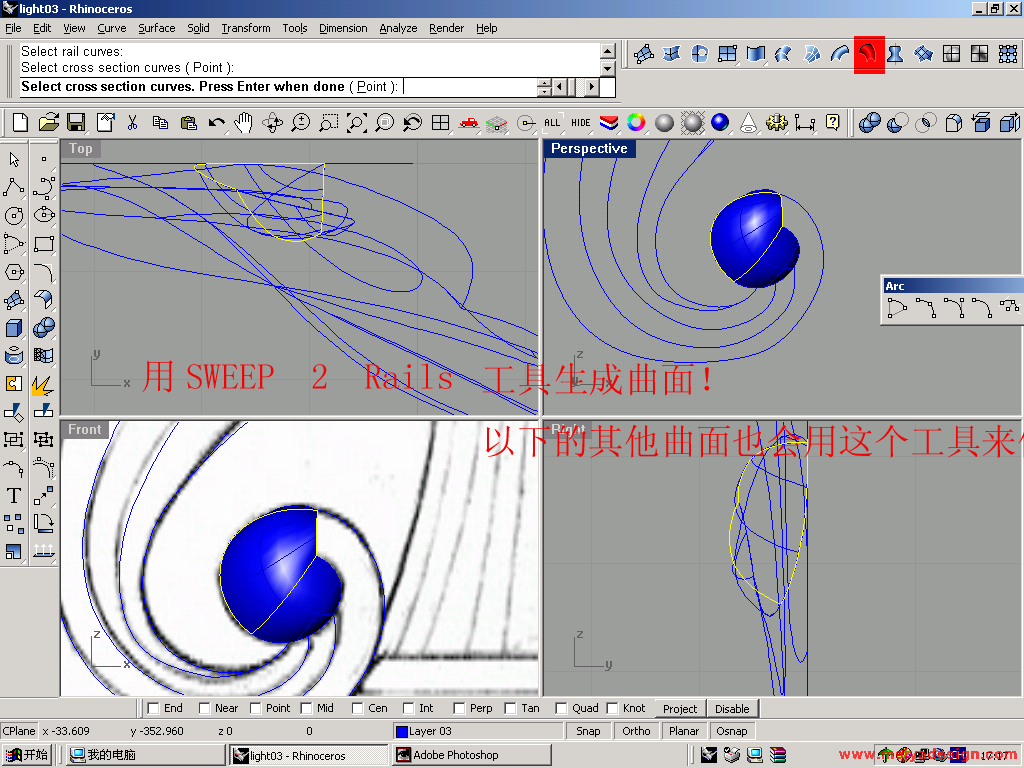The width and height of the screenshot is (1024, 768).
Task: Toggle the Near osnap checkbox
Action: (x=205, y=708)
